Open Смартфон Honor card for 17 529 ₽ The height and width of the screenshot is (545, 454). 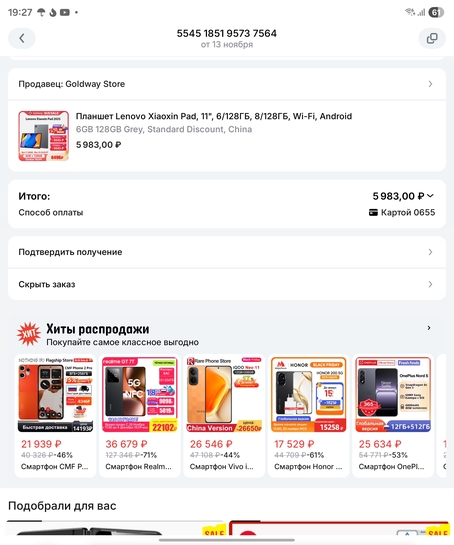(309, 416)
